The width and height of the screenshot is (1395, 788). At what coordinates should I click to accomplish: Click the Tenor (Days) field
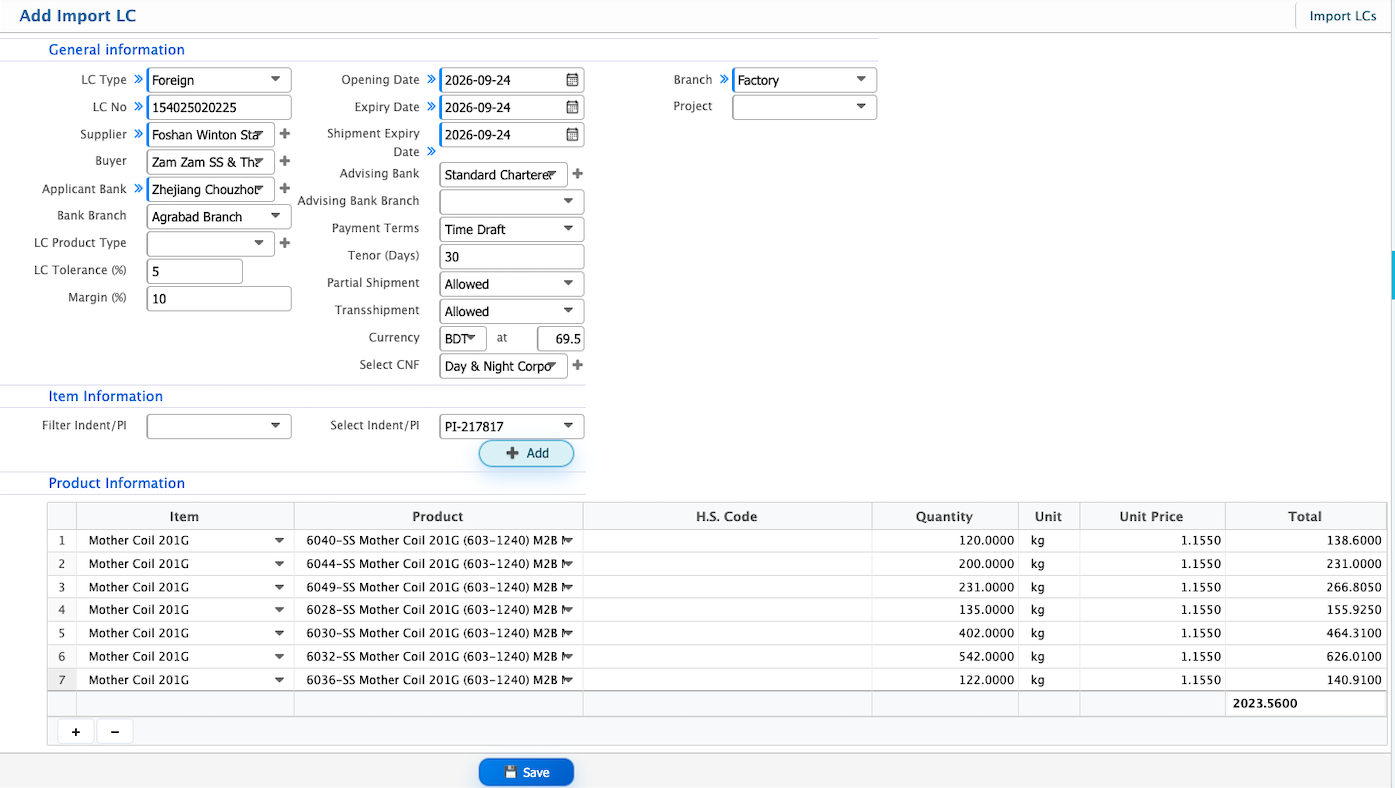[x=512, y=257]
